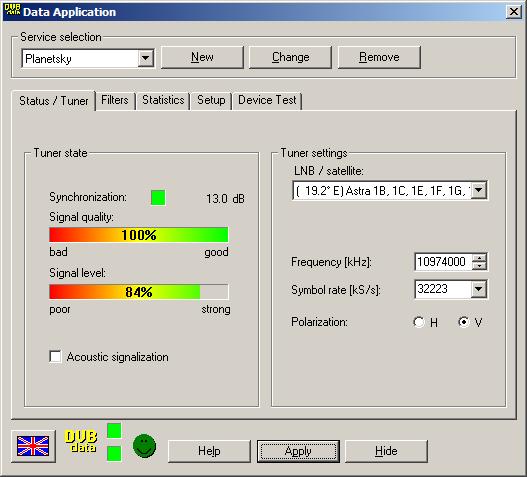Enable Acoustic signalization checkbox

55,357
